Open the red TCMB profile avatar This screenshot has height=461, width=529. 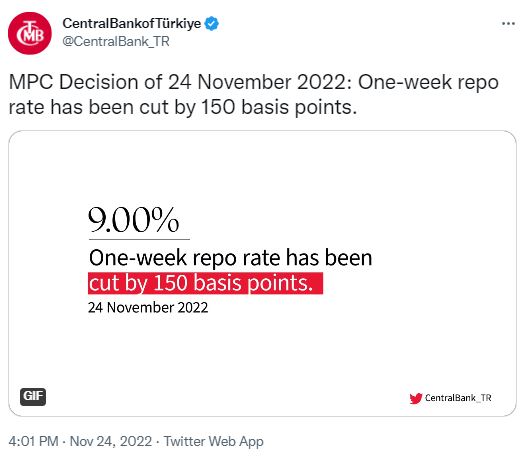tap(30, 33)
